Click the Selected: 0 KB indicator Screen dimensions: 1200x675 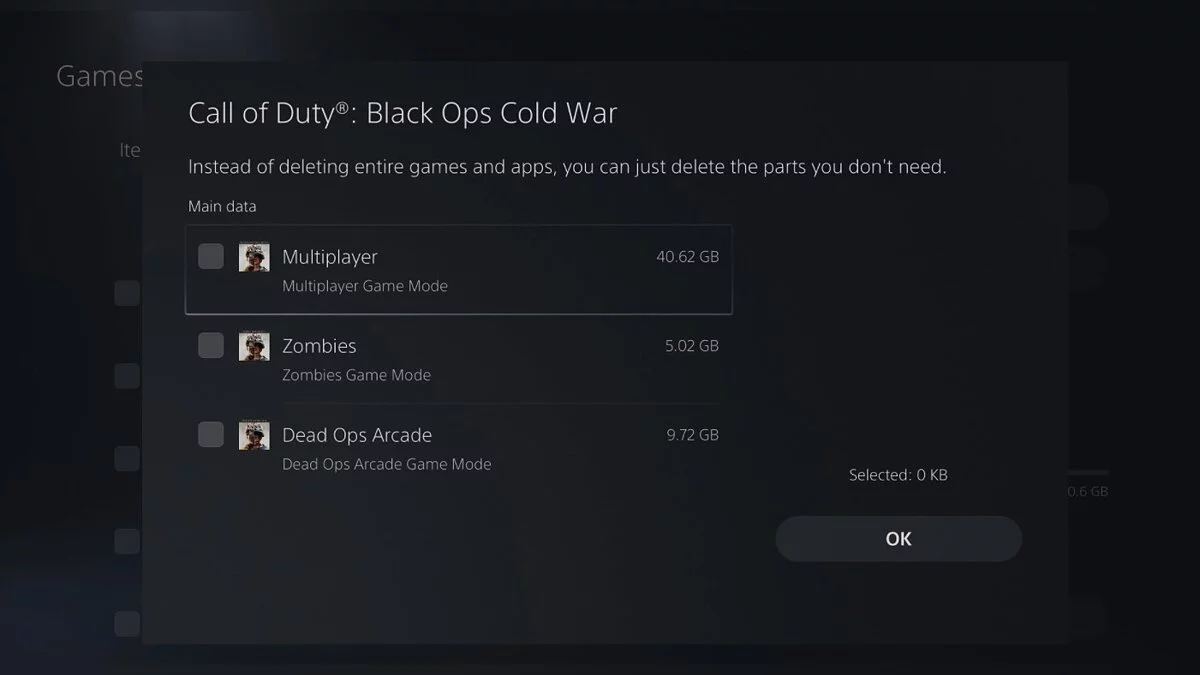(x=898, y=475)
